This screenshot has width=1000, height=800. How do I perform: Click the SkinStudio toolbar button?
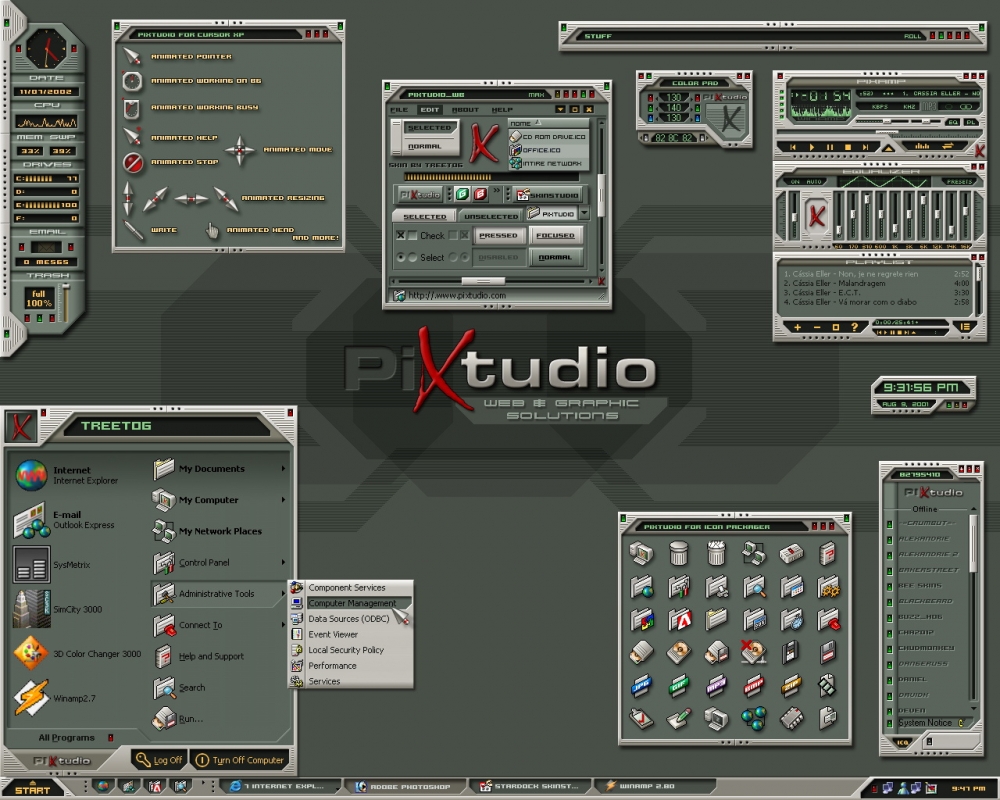[548, 195]
